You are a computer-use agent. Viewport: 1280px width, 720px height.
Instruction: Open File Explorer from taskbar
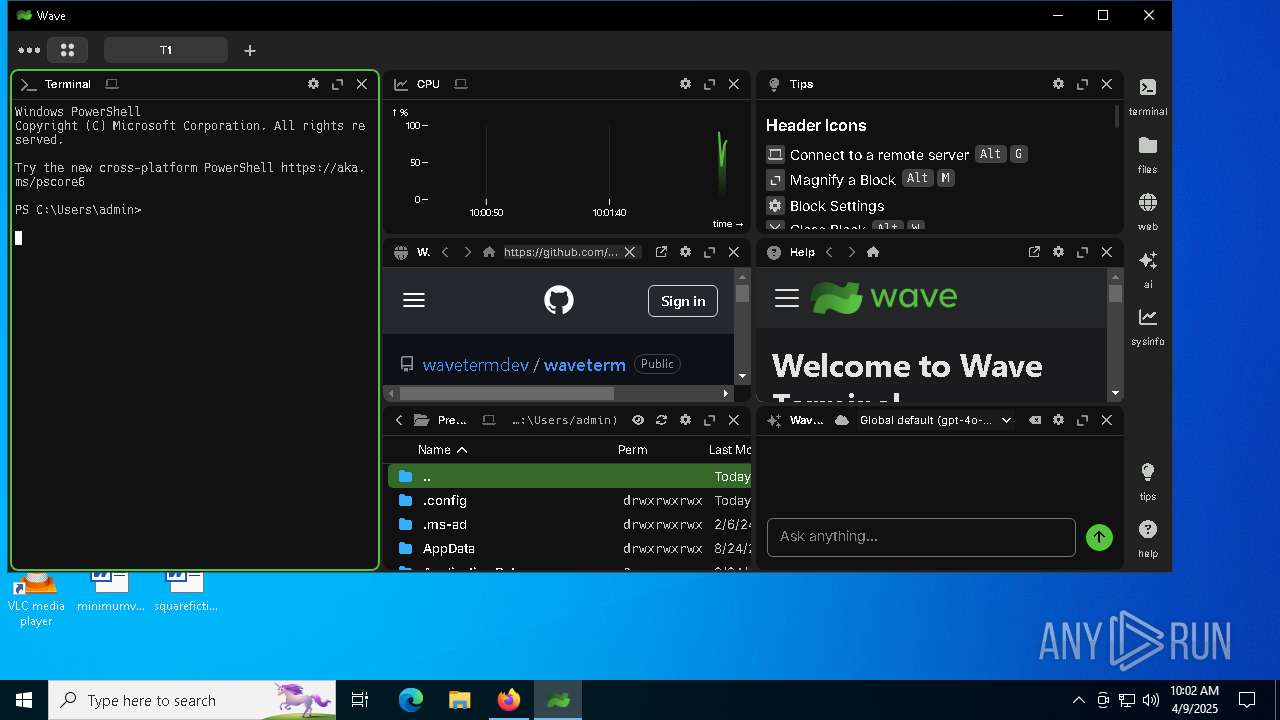[x=460, y=700]
